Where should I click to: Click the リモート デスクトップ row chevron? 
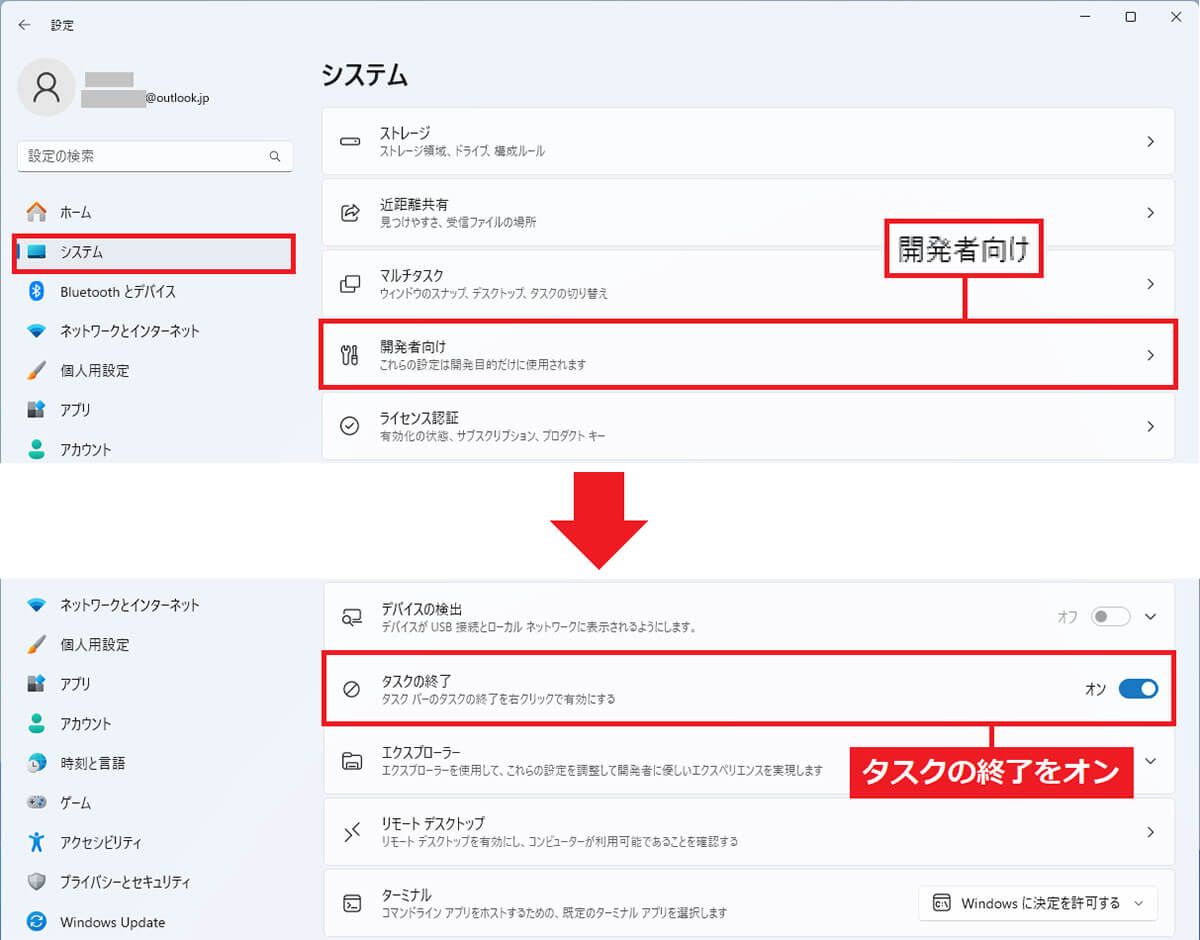1150,832
